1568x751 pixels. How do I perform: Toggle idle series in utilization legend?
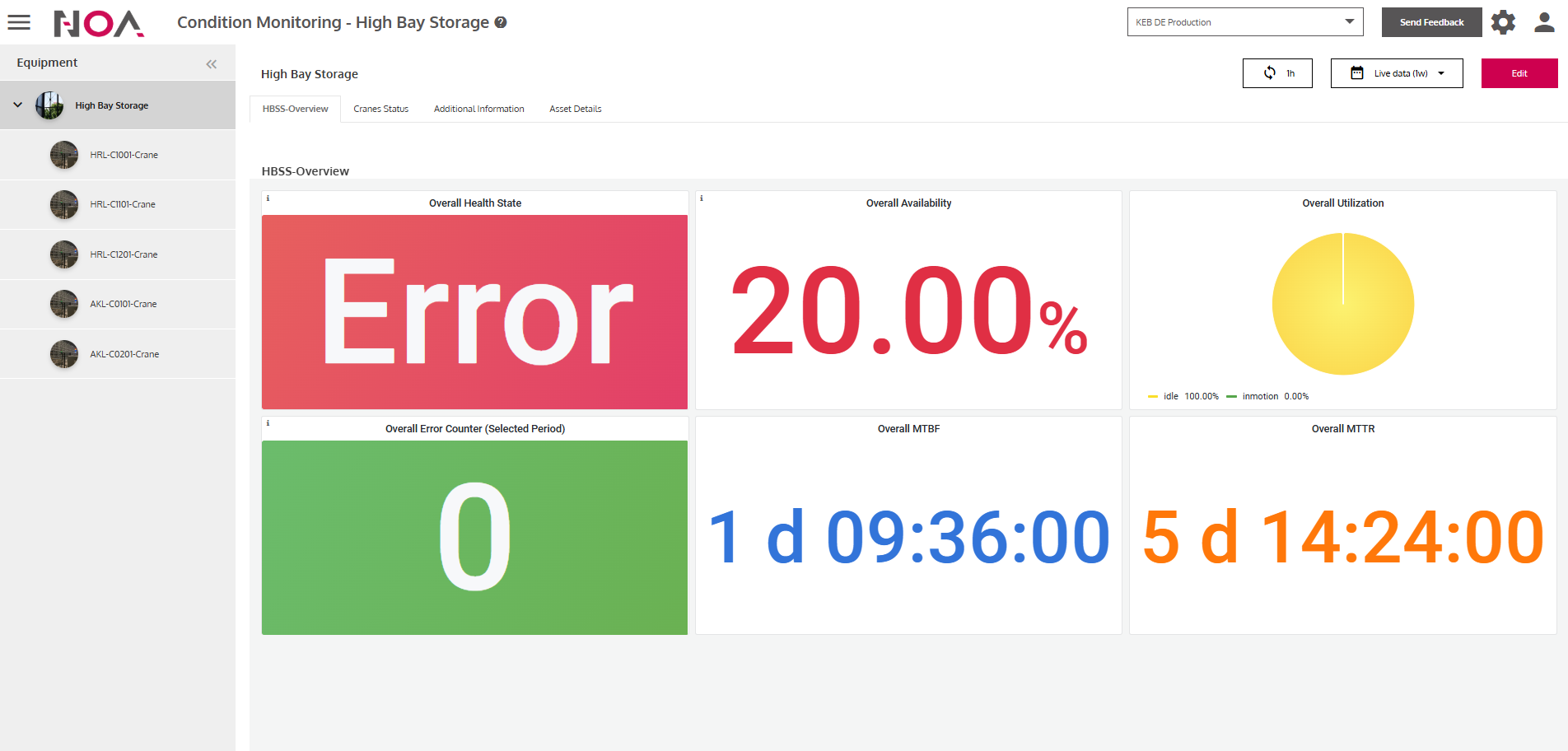tap(1170, 396)
